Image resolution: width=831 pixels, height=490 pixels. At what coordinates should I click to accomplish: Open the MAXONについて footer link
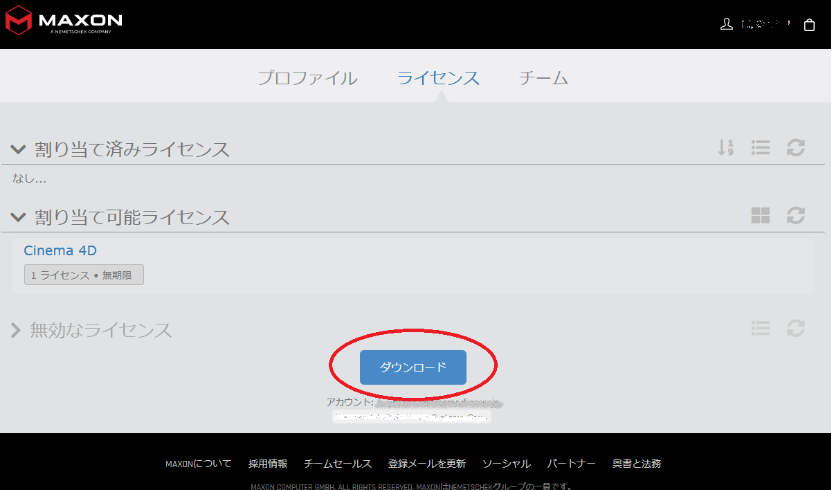tap(198, 464)
